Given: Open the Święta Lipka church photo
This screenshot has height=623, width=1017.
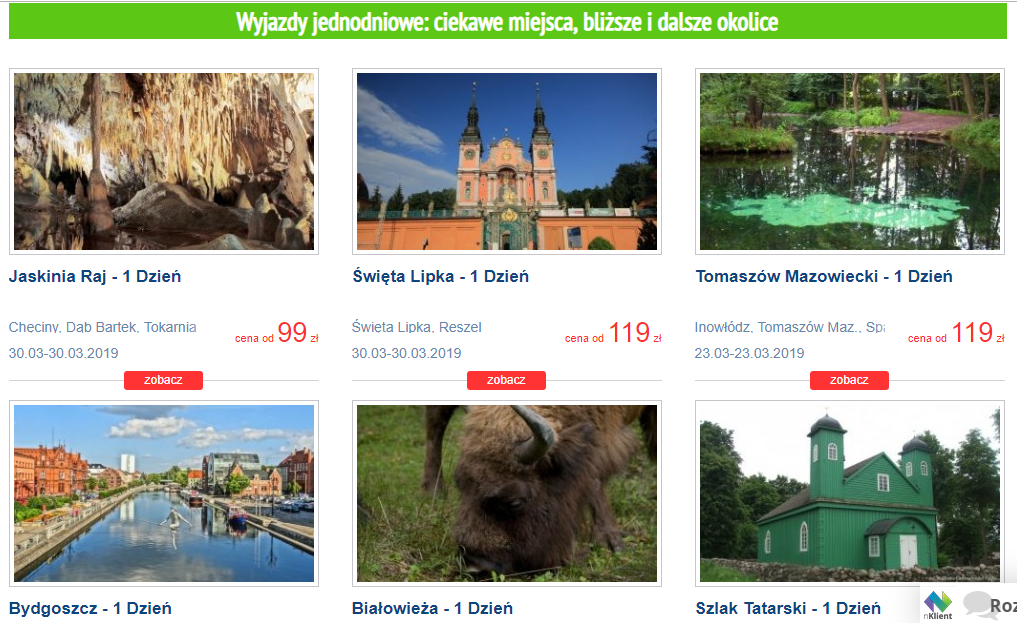Looking at the screenshot, I should click(x=507, y=161).
